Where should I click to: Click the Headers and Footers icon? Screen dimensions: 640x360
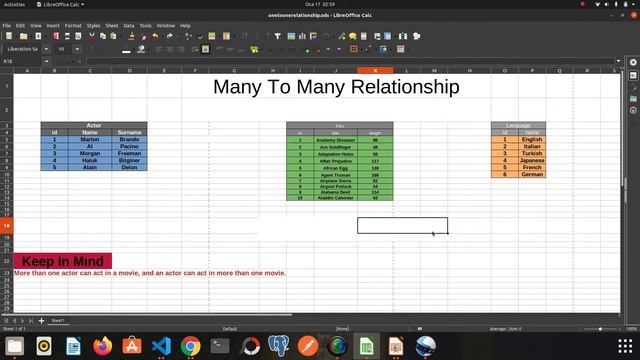click(363, 36)
